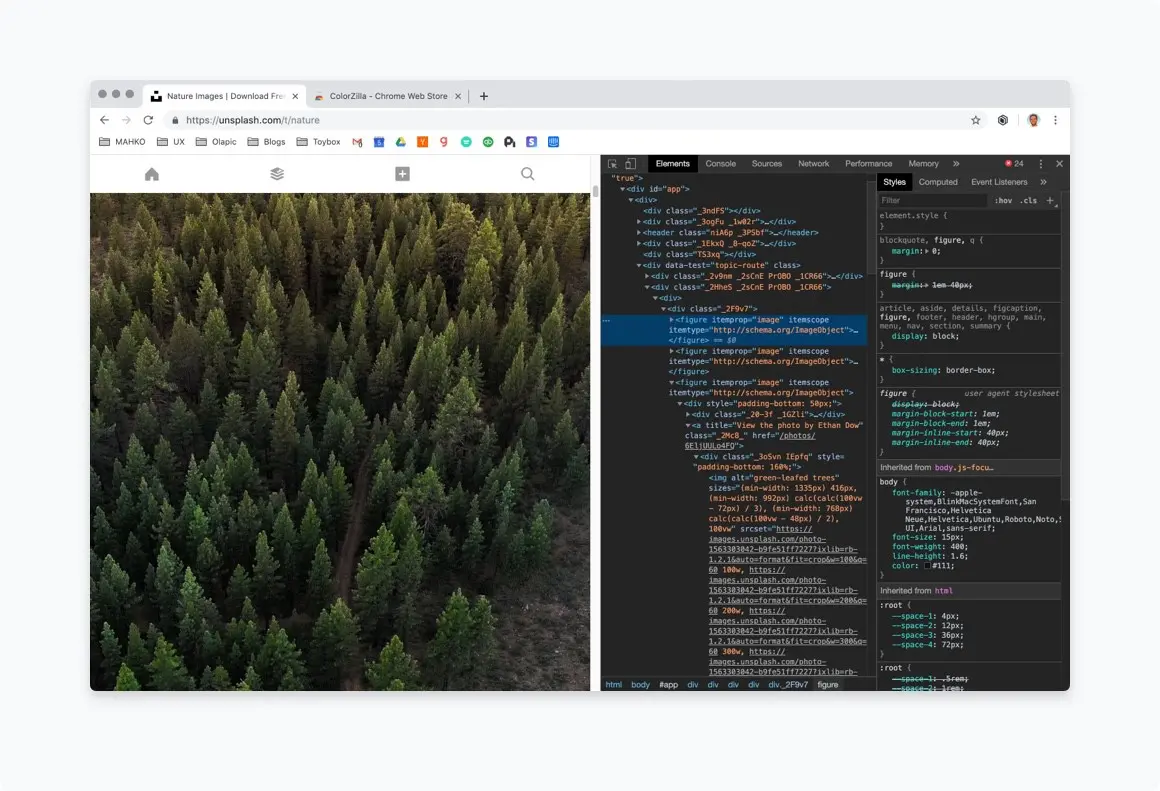1160x791 pixels.
Task: Switch to the Console tab
Action: (x=723, y=163)
